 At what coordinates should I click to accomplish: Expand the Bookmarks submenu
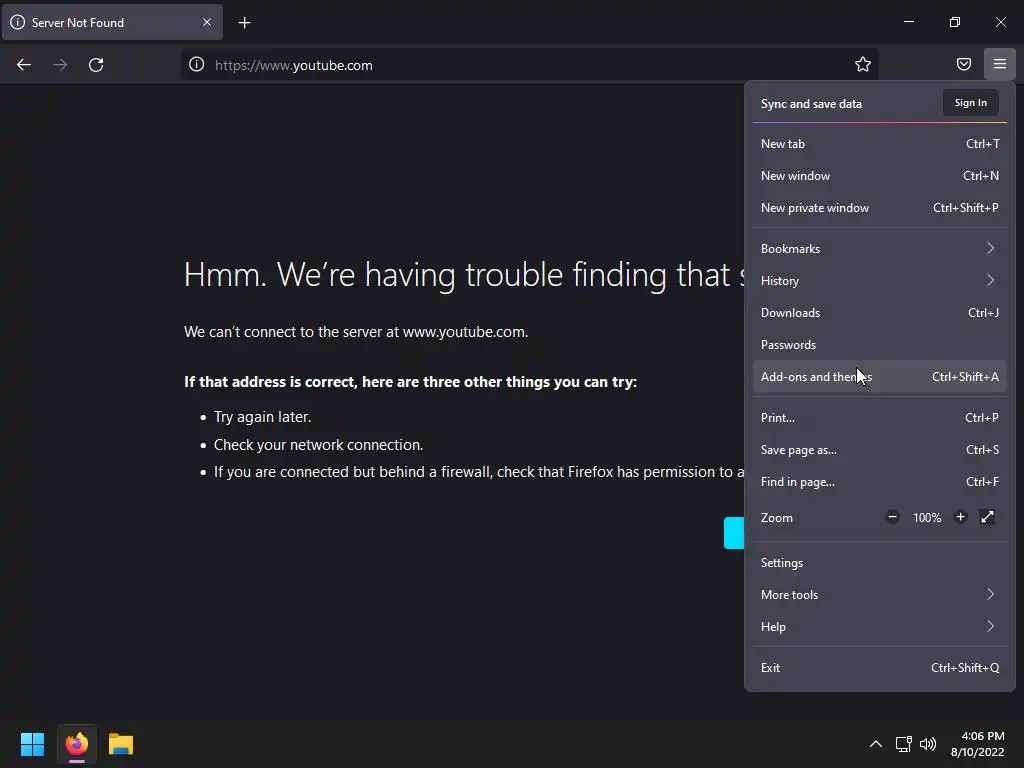(880, 249)
